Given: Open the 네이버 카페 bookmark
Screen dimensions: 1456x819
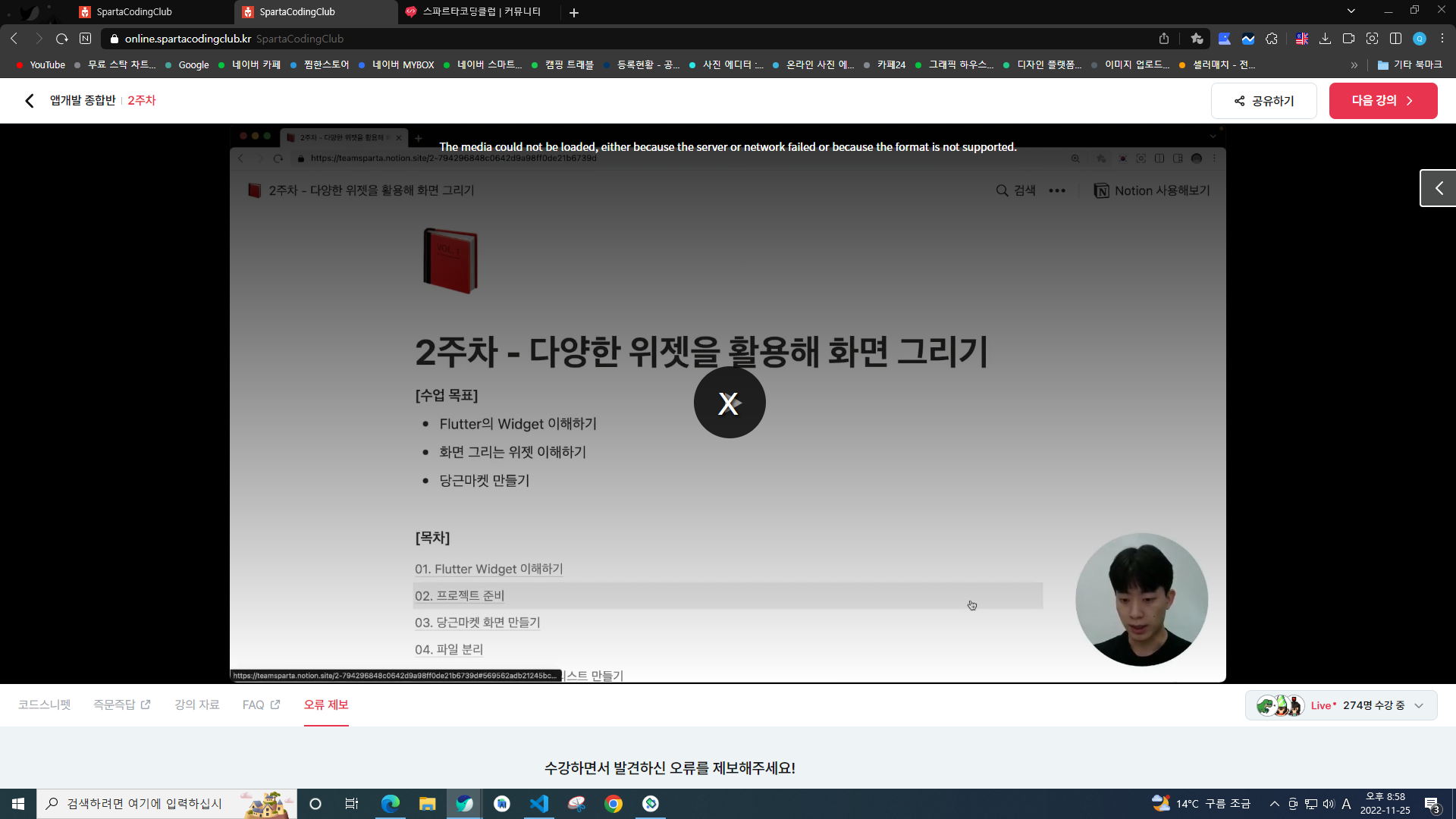Looking at the screenshot, I should click(249, 65).
